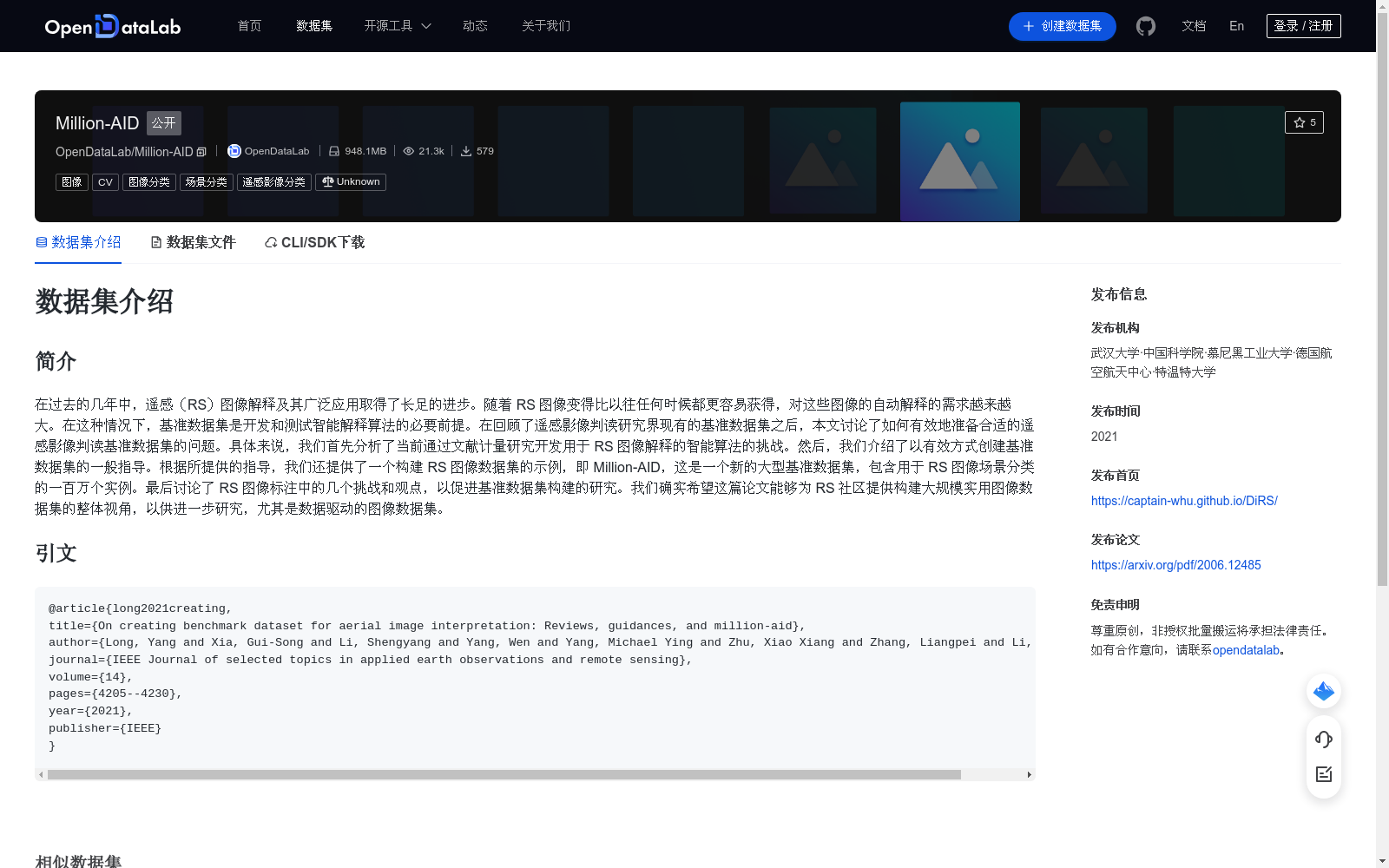Star the dataset using the star icon
This screenshot has height=868, width=1389.
point(1300,122)
